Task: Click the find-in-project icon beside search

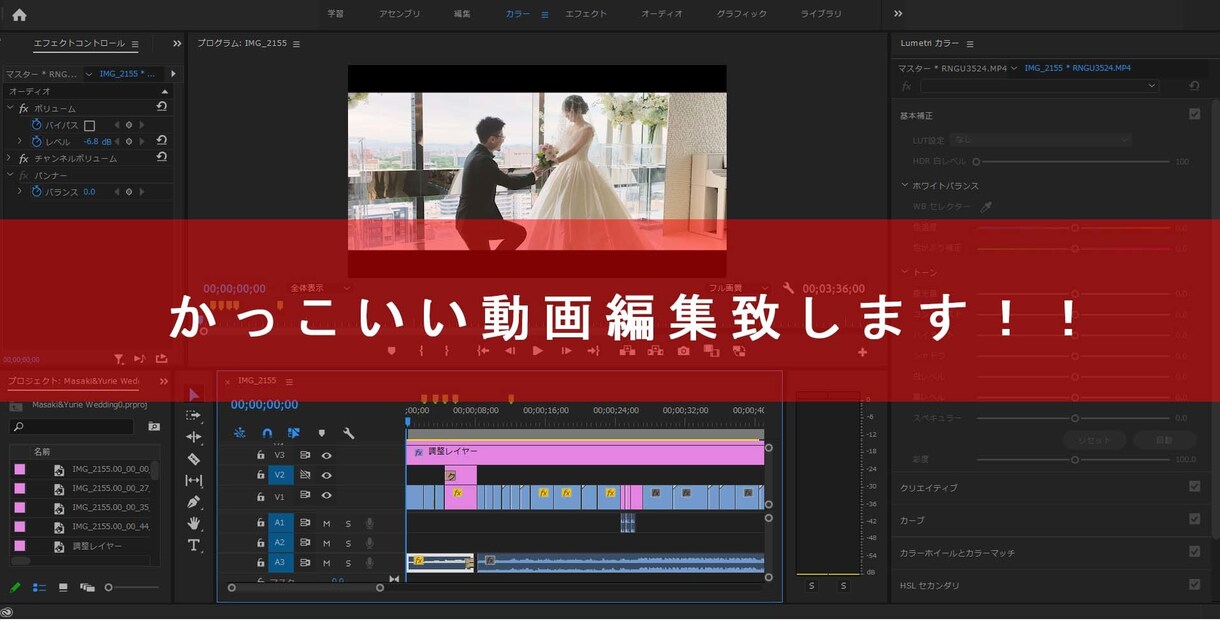Action: coord(154,426)
